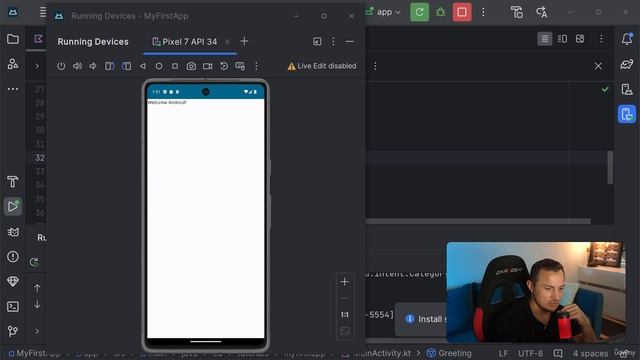This screenshot has height=360, width=640.
Task: Open Device Manager tool window
Action: click(627, 89)
